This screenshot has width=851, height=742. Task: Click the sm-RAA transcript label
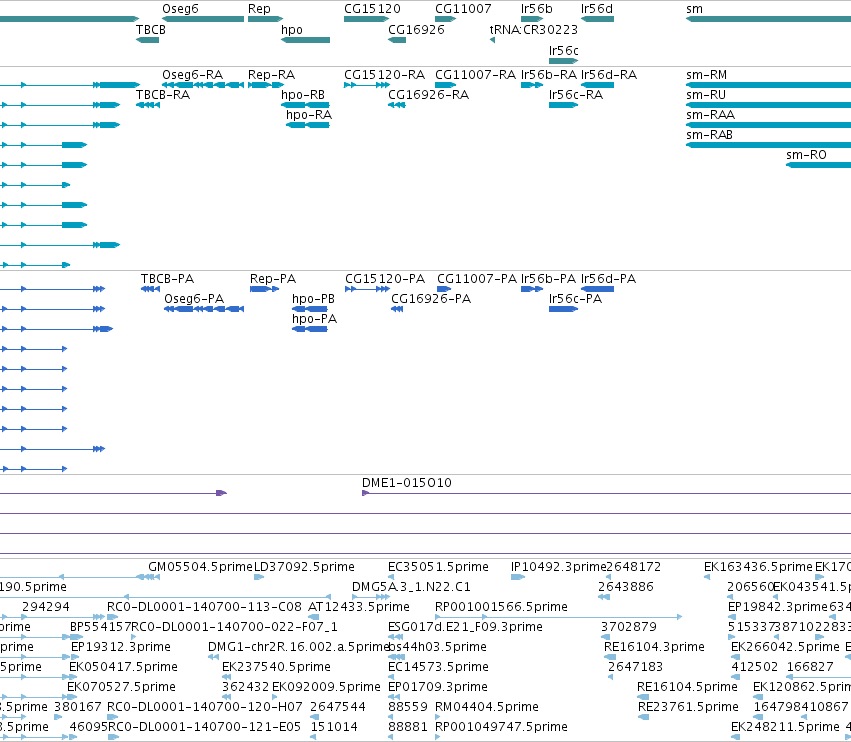pos(710,115)
